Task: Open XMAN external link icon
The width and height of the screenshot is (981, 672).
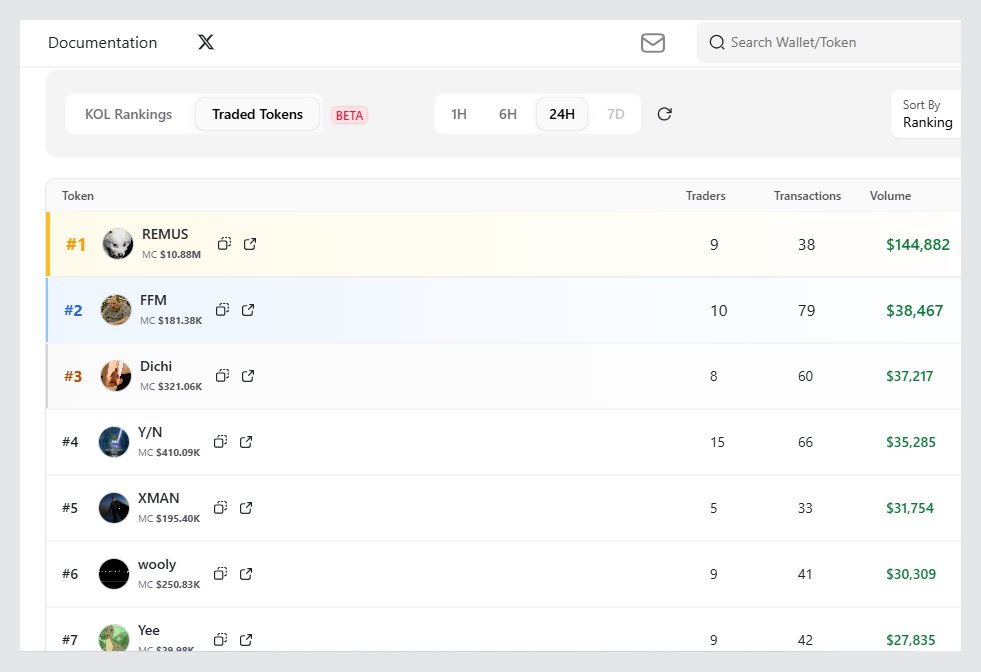Action: coord(246,507)
